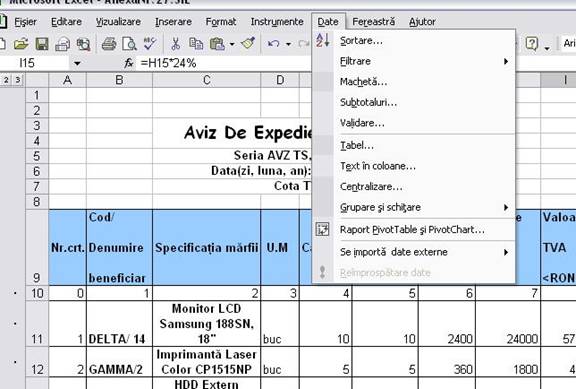Image resolution: width=576 pixels, height=389 pixels.
Task: Click the Search toolbar icon
Action: pos(83,44)
